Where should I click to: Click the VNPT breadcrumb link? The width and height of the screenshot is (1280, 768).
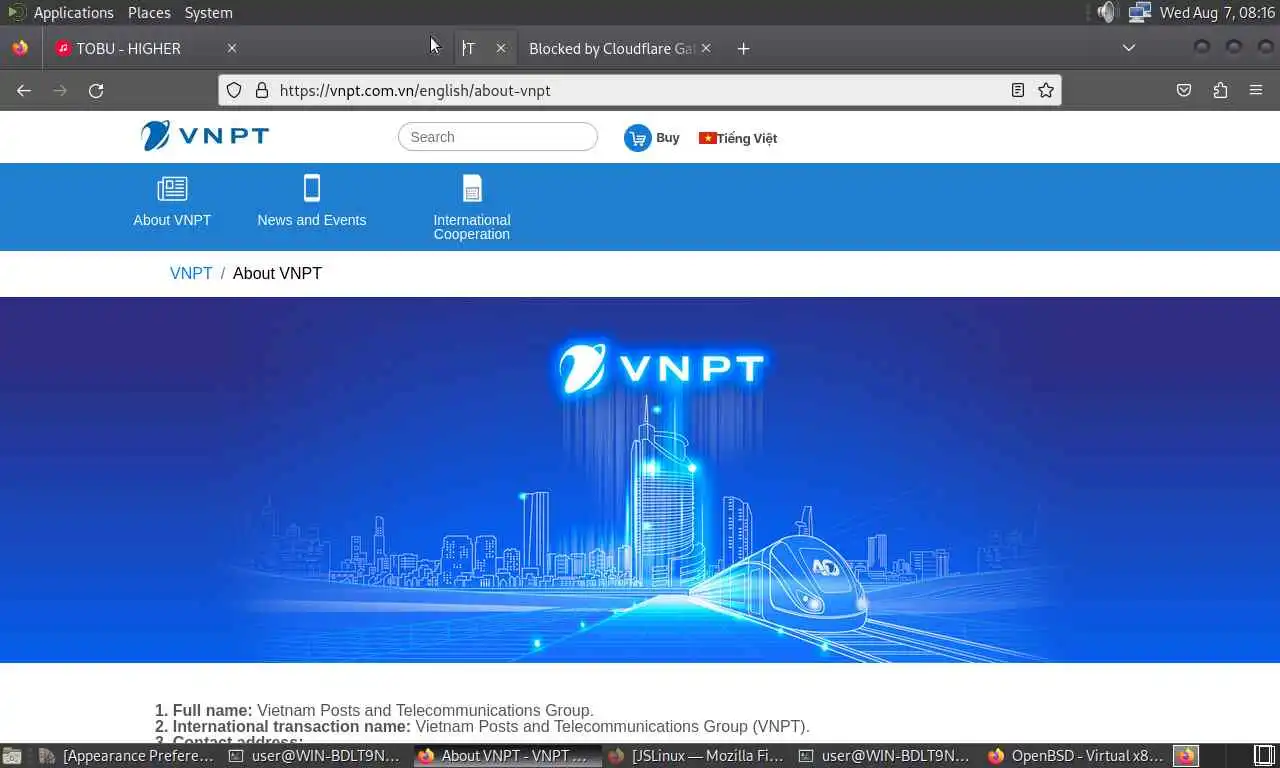click(x=191, y=273)
